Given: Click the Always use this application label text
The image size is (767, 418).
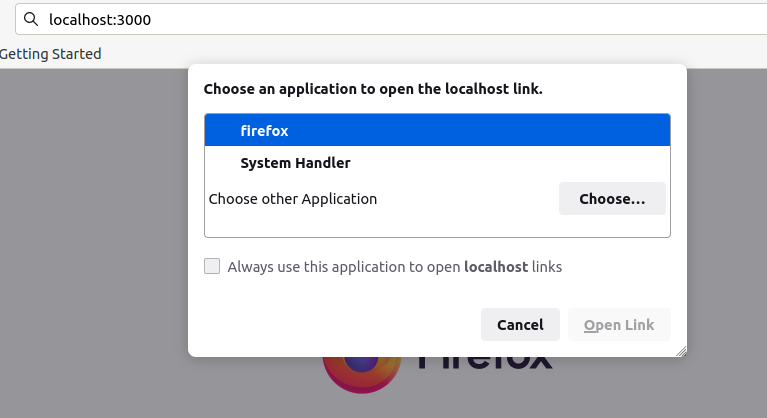Looking at the screenshot, I should tap(395, 266).
